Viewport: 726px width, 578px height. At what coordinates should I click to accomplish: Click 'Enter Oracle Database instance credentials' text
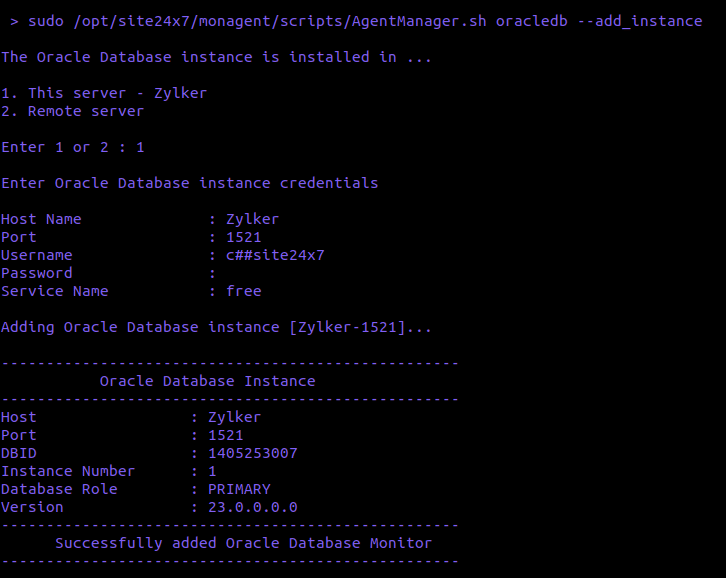coord(189,183)
